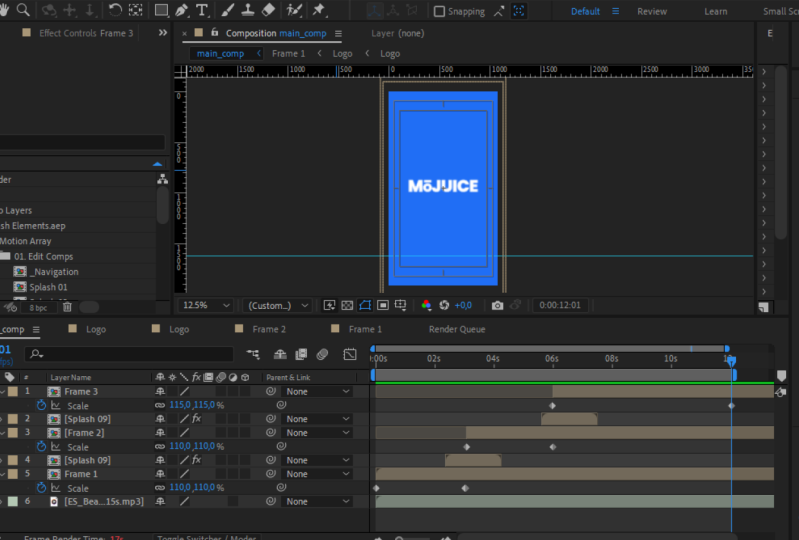The image size is (799, 540).
Task: Click Frame 1 in composition breadcrumb
Action: [x=288, y=53]
